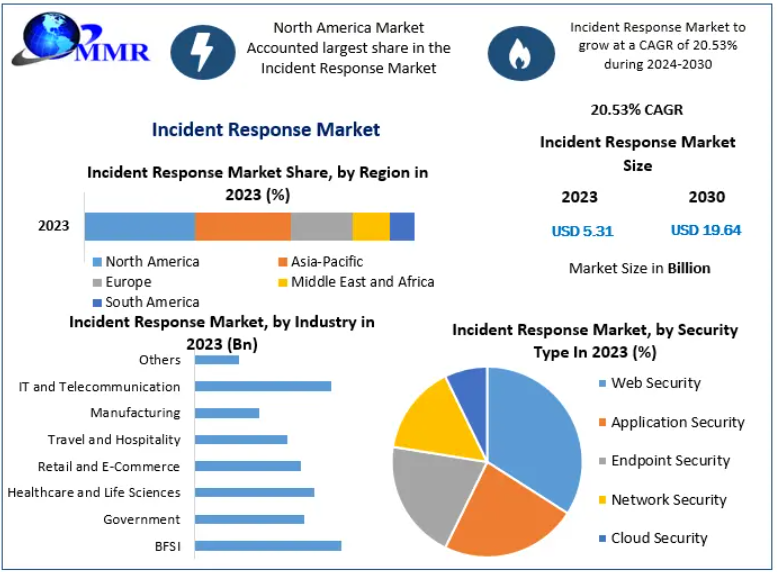777x572 pixels.
Task: Click the IT and Telecommunication bar
Action: coord(262,386)
